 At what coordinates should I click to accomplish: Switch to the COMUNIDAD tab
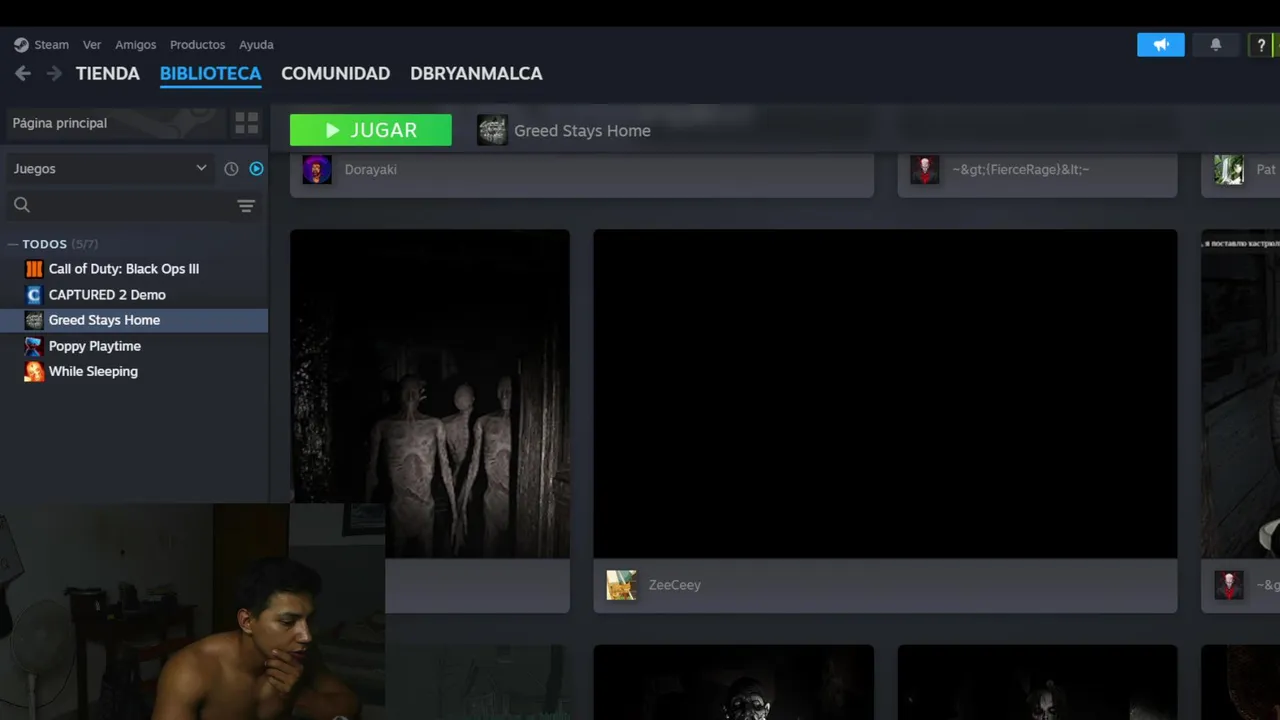335,74
